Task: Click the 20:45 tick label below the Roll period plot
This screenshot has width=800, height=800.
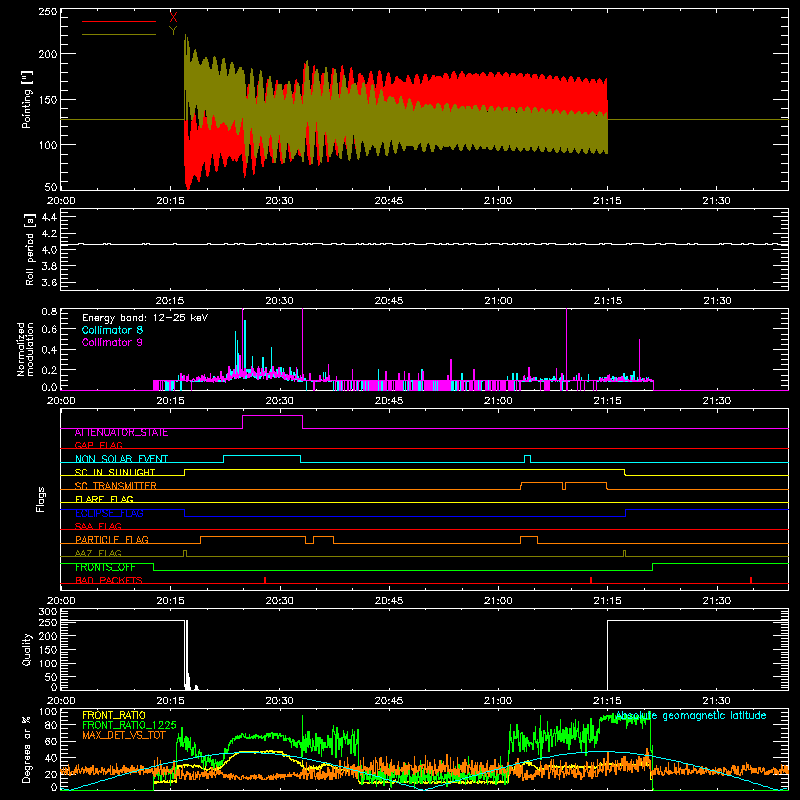Action: pyautogui.click(x=389, y=301)
